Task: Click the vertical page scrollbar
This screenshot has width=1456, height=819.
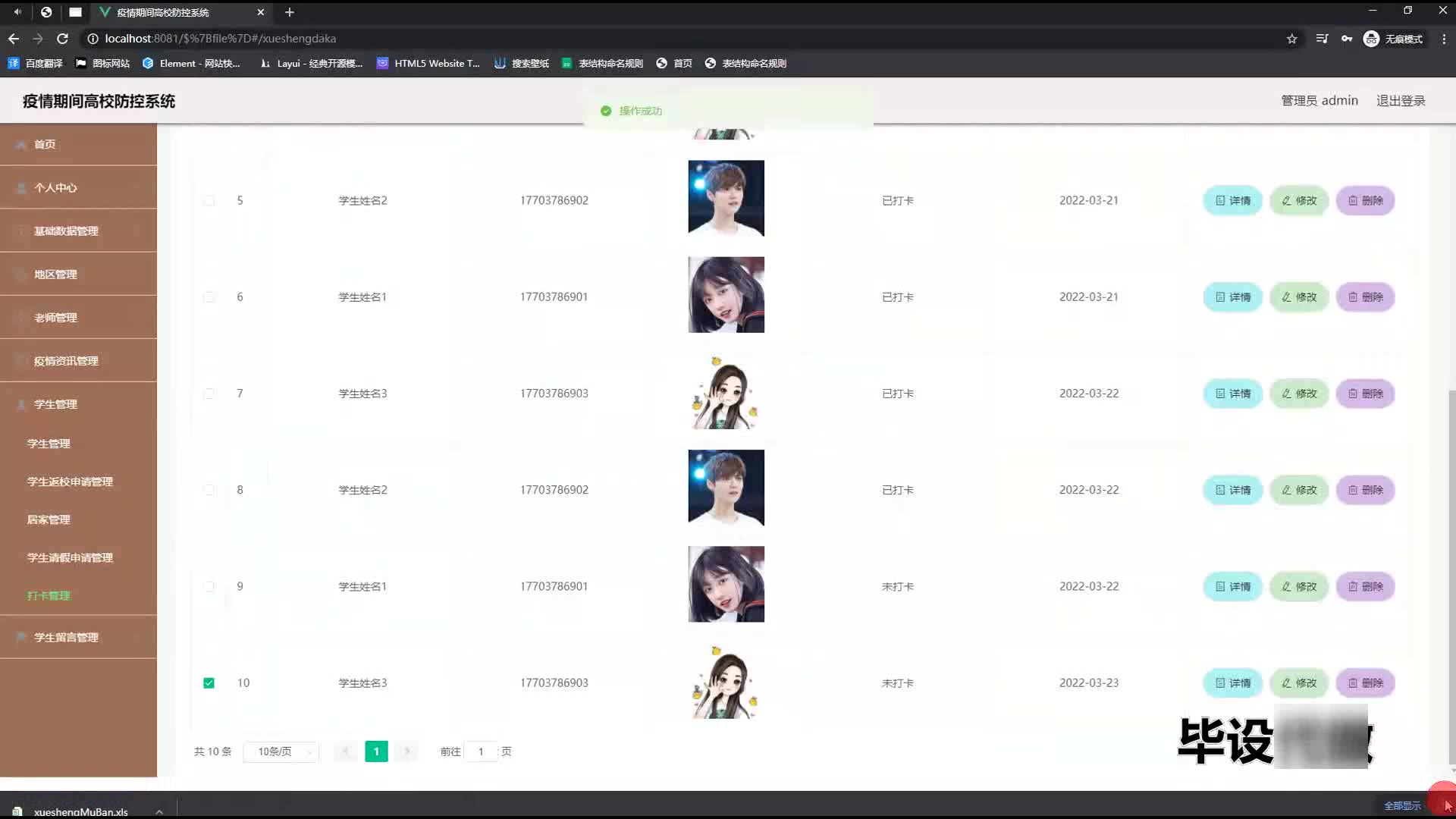Action: coord(1451,576)
